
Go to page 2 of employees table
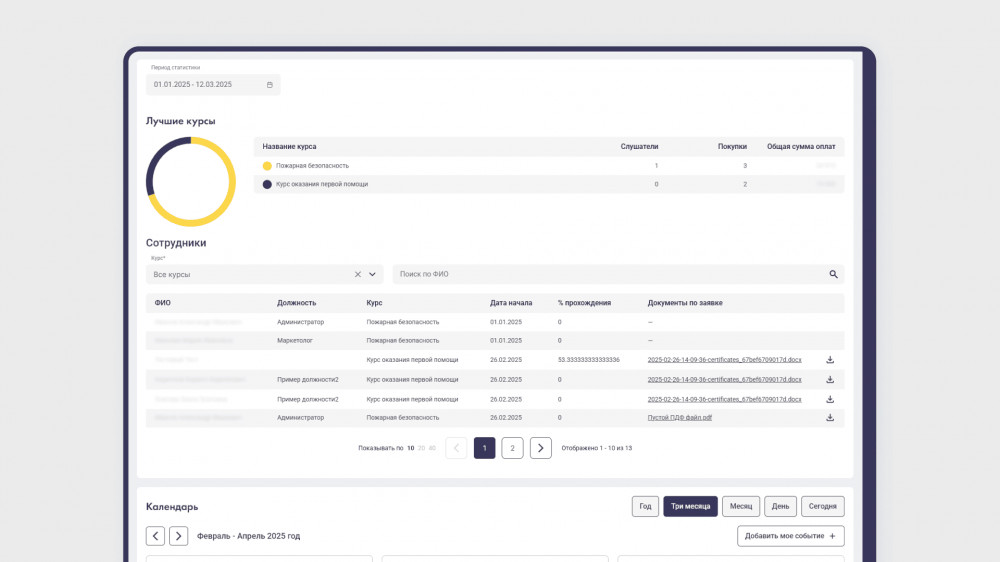point(512,448)
